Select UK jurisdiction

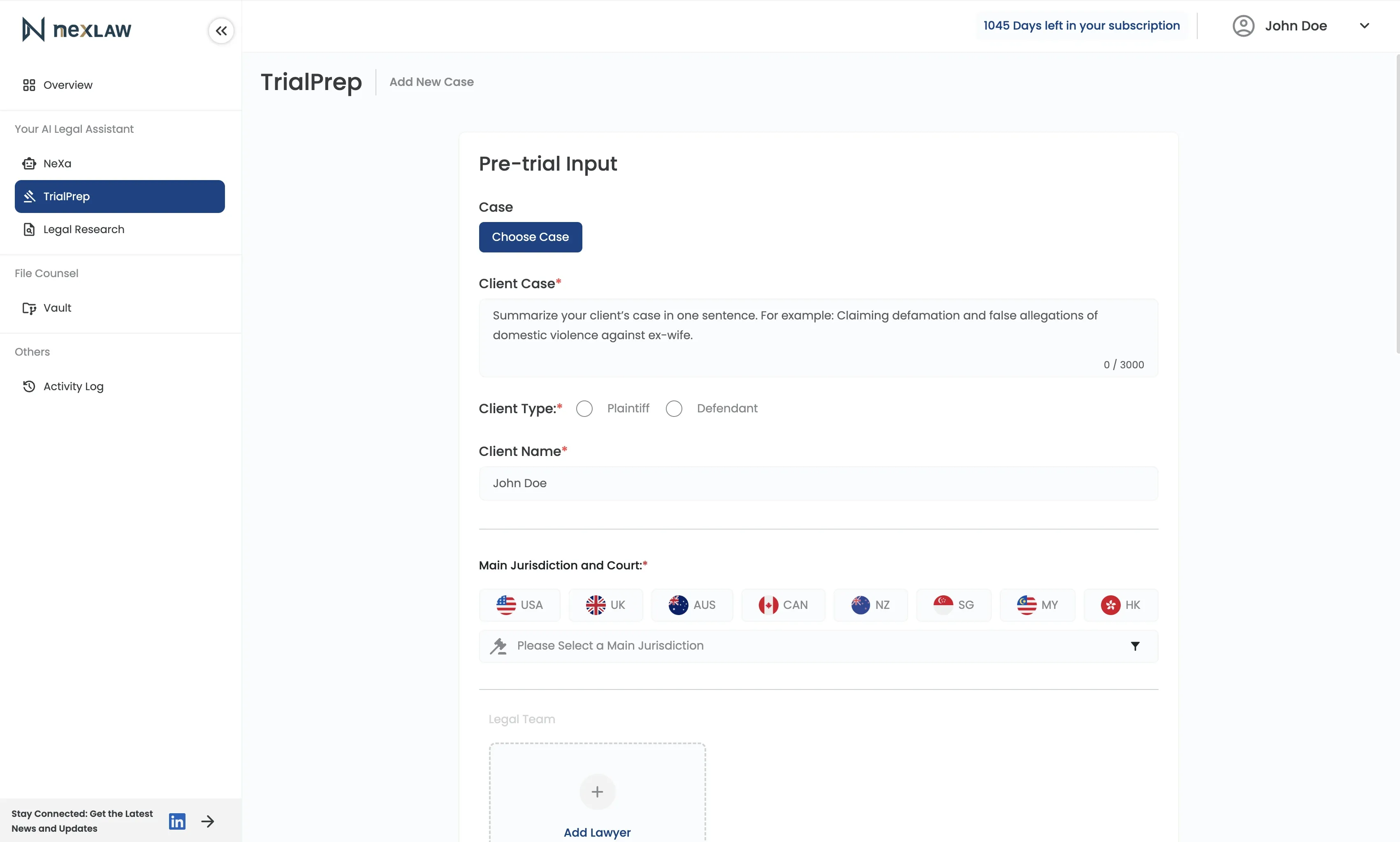[x=605, y=605]
